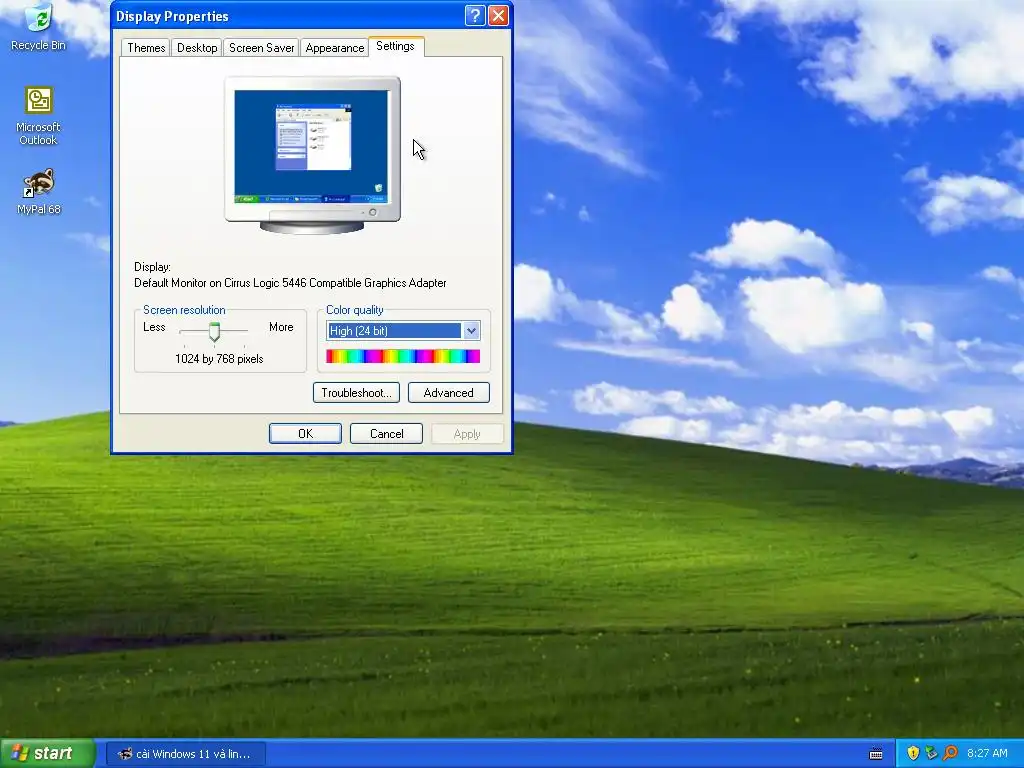Click the Screen resolution slider thumb
1024x768 pixels.
(214, 332)
